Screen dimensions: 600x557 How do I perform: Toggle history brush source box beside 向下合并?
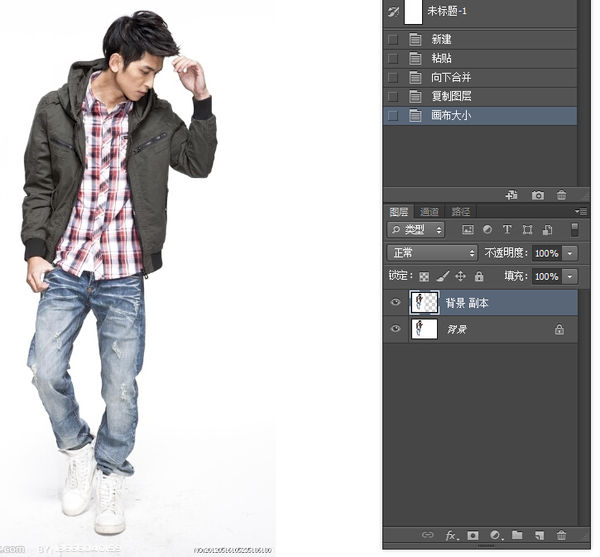pyautogui.click(x=393, y=77)
